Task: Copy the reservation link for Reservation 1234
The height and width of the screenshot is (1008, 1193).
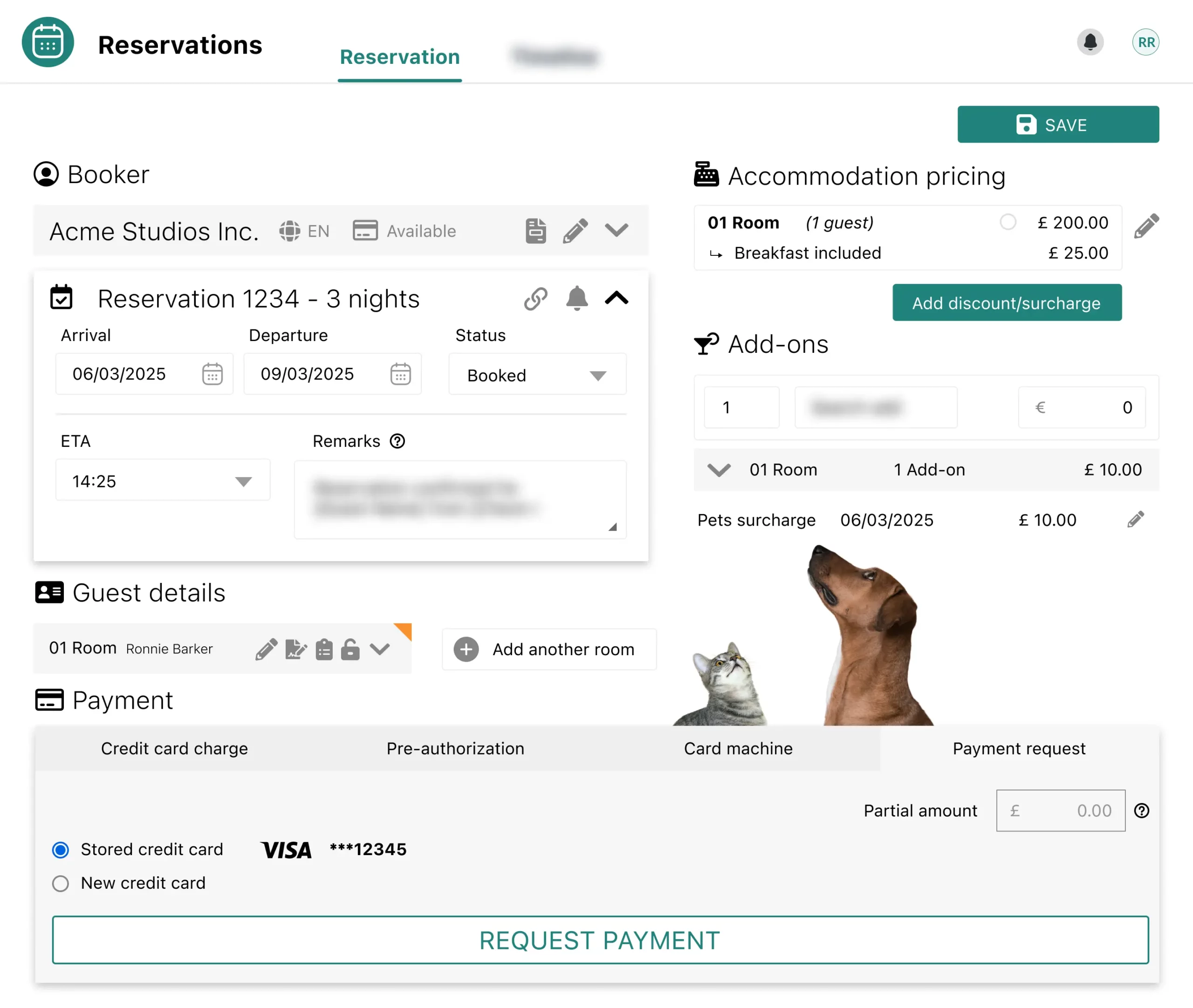Action: [x=535, y=298]
